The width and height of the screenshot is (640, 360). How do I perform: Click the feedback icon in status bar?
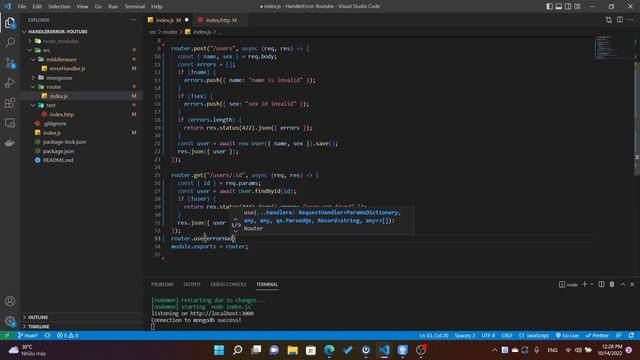[619, 336]
